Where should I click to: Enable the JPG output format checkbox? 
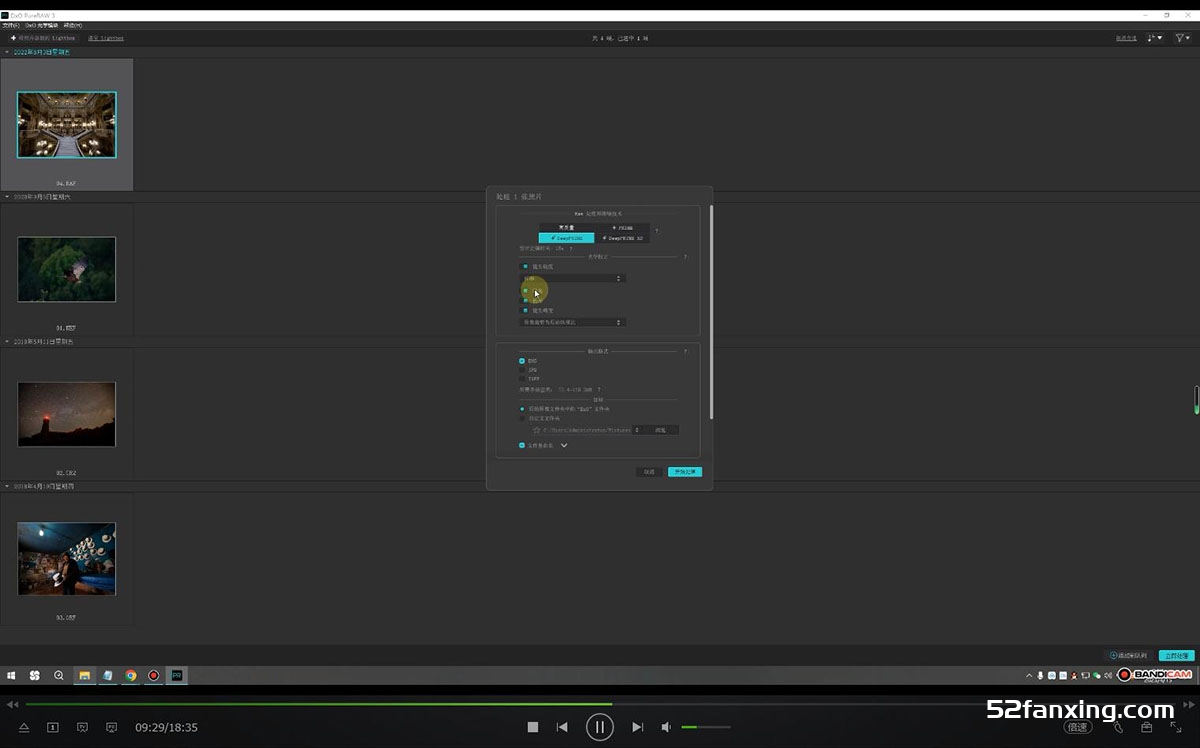(x=522, y=370)
